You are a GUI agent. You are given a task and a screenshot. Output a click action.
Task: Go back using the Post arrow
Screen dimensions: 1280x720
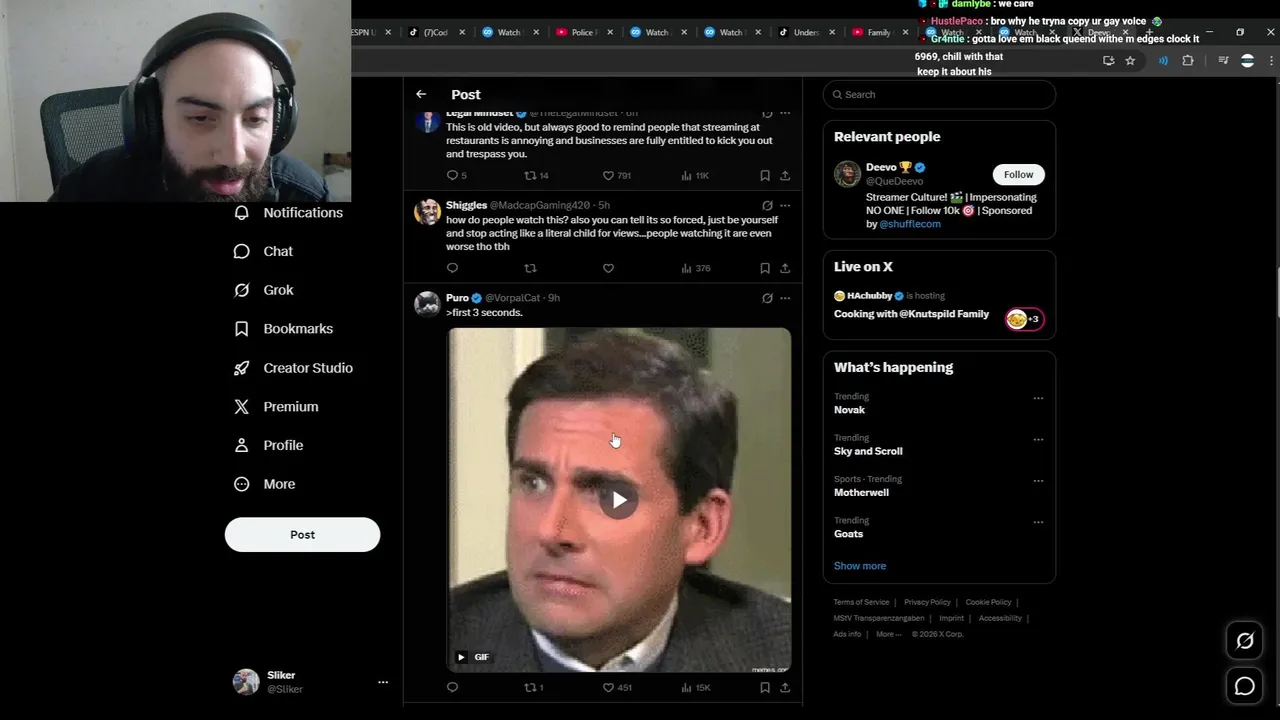[x=421, y=94]
